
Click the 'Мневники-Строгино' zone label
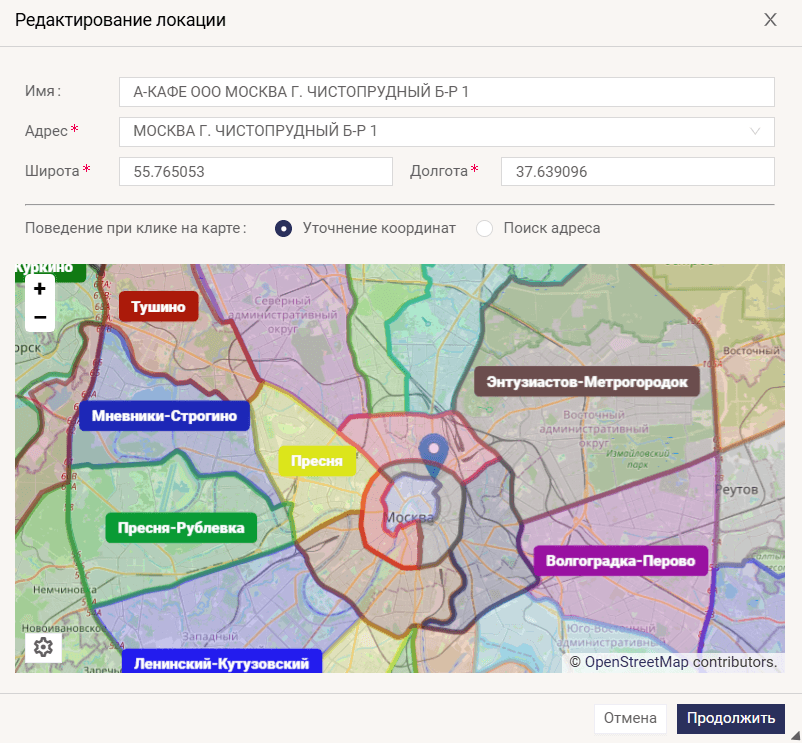tap(165, 416)
